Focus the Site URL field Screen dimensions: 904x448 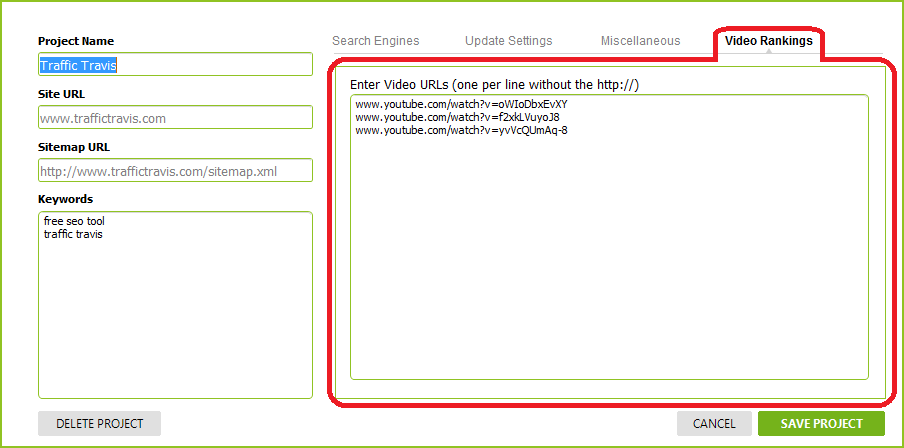tap(175, 118)
